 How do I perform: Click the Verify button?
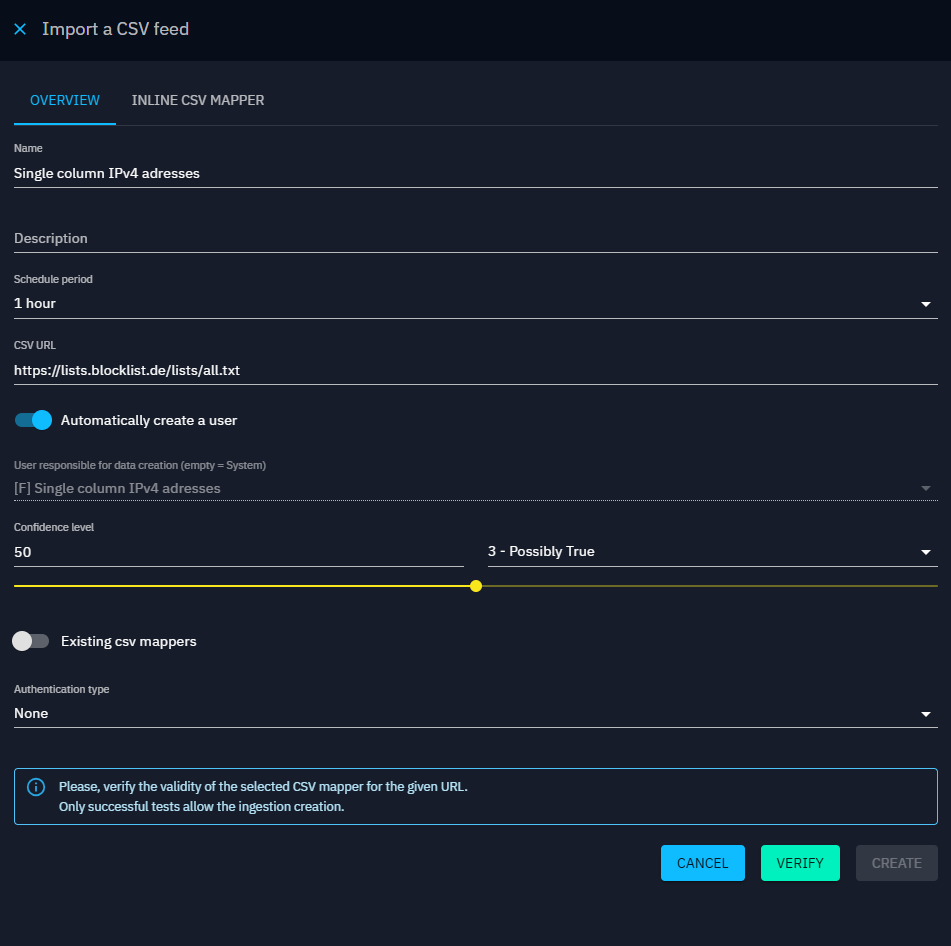tap(800, 863)
